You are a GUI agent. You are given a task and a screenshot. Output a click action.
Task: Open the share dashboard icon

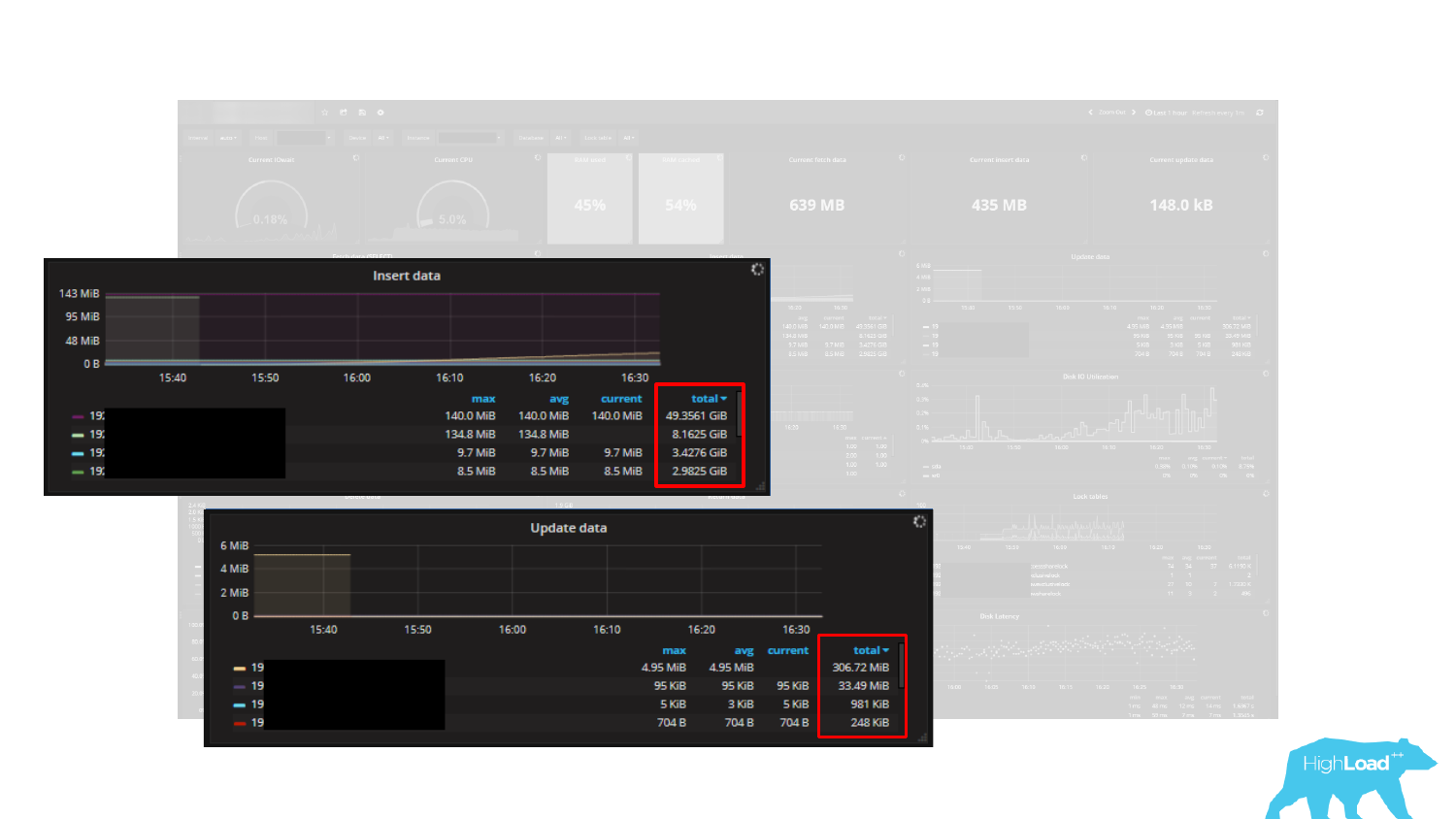[344, 113]
